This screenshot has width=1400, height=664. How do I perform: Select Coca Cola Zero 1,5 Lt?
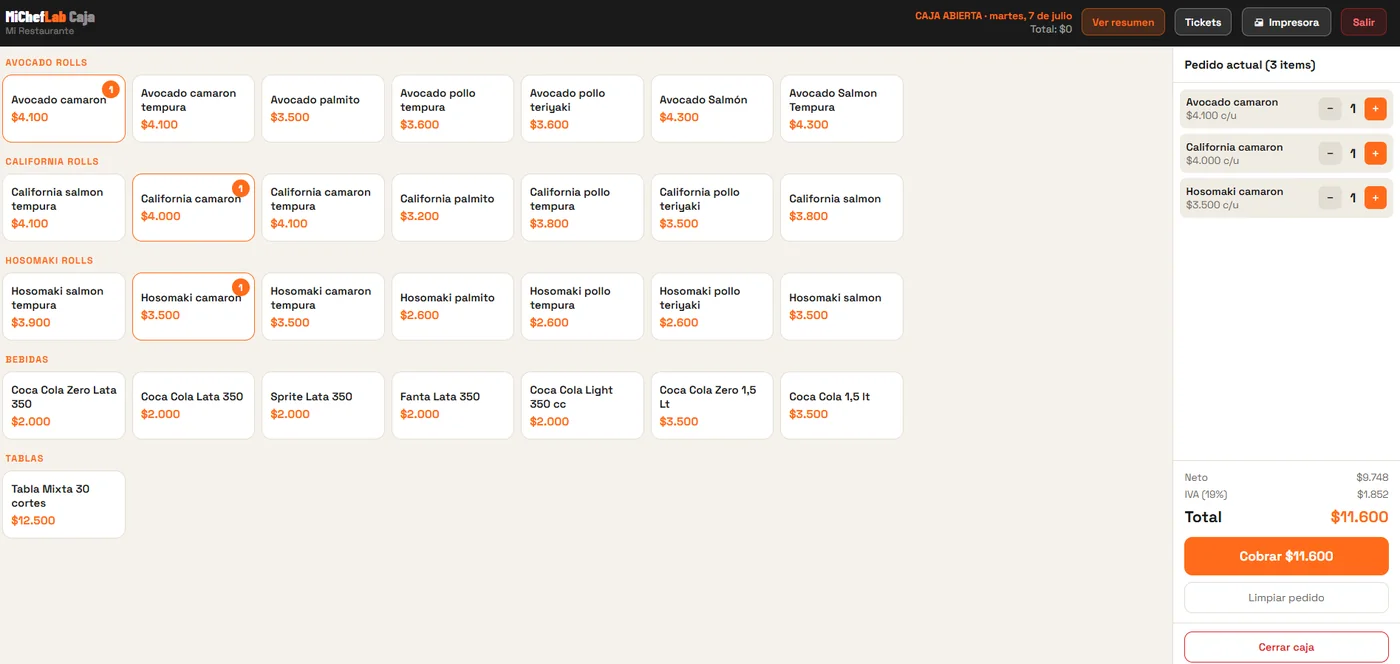tap(712, 406)
